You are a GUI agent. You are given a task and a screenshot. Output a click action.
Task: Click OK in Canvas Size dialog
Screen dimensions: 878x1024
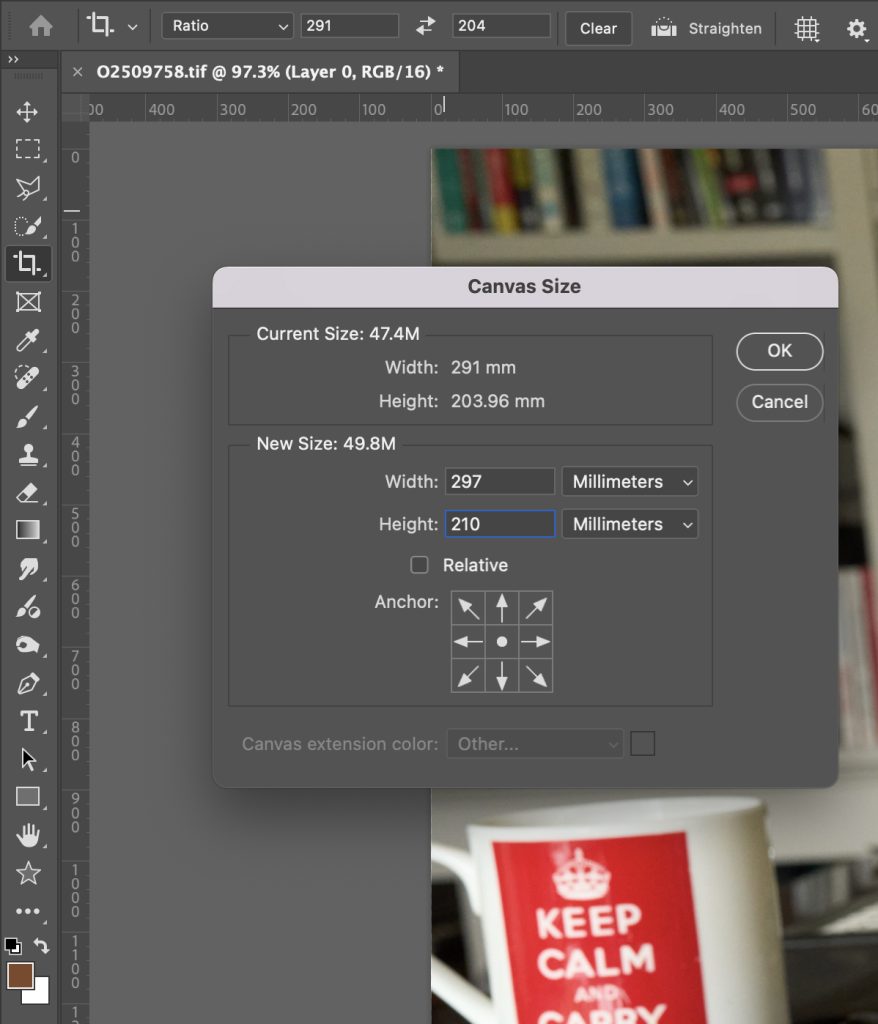[x=780, y=351]
